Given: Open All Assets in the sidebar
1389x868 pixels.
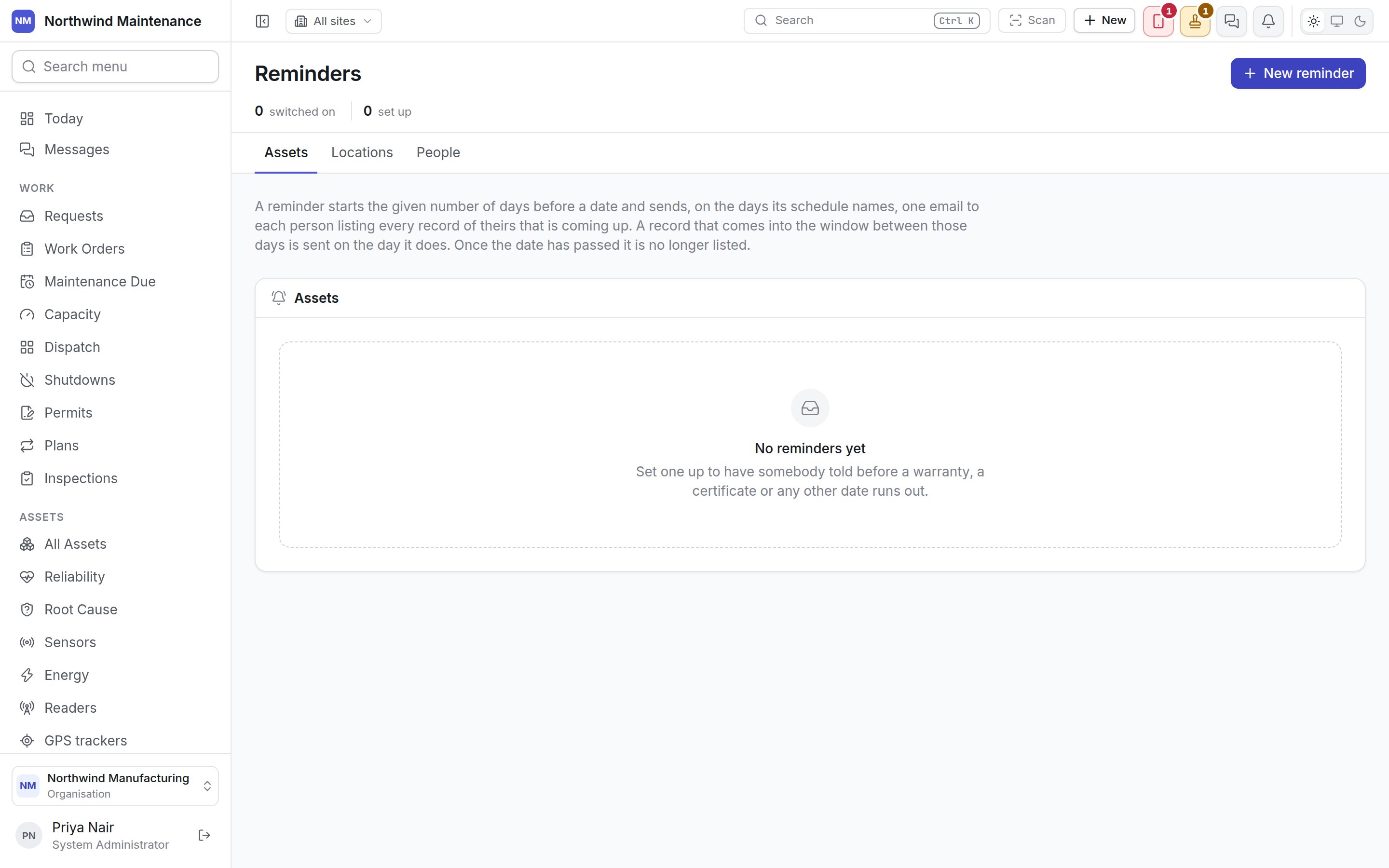Looking at the screenshot, I should [115, 543].
